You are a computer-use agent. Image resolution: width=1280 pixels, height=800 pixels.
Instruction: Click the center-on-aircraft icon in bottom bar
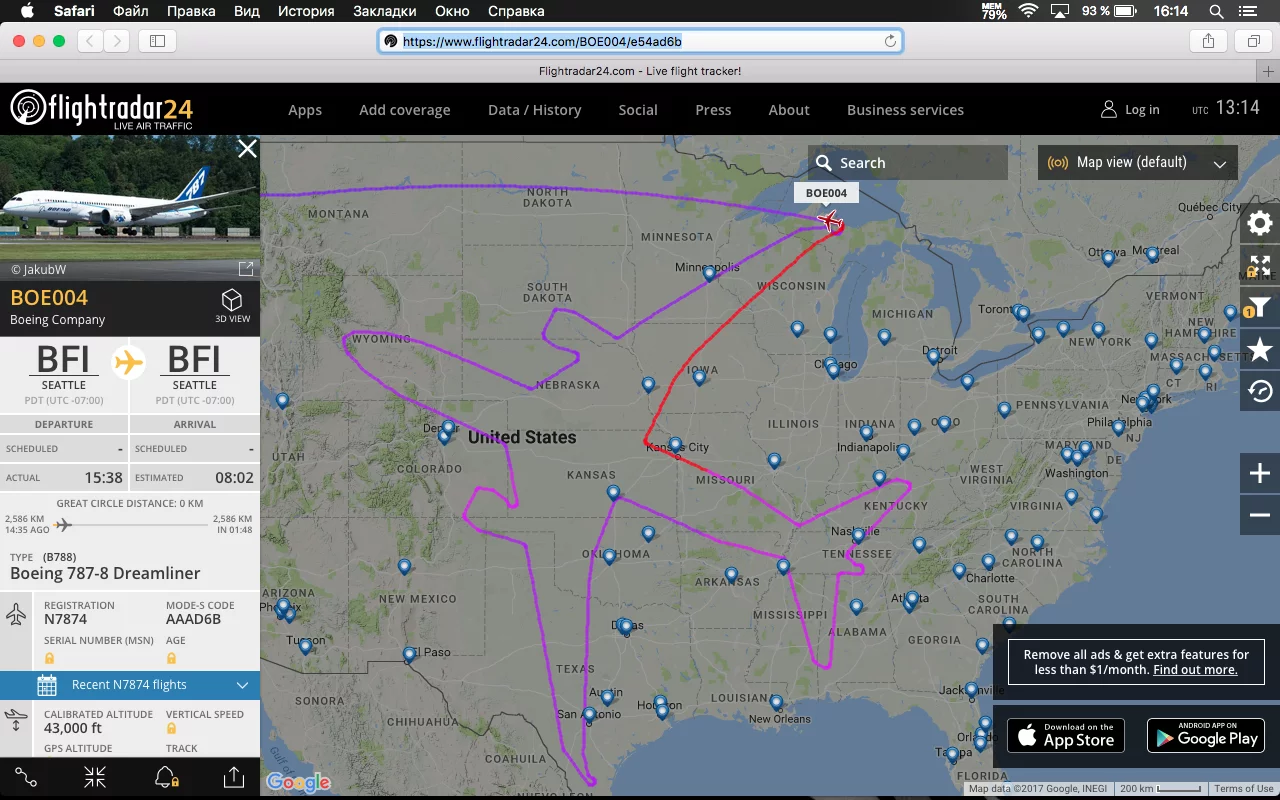95,777
